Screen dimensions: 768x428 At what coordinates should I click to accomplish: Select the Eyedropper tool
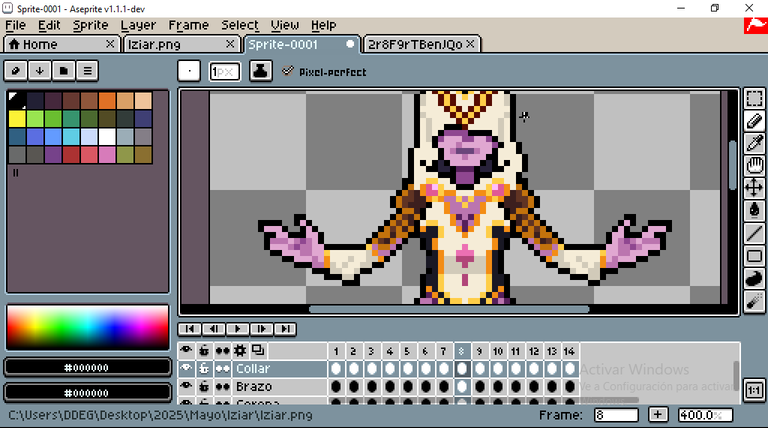coord(754,143)
